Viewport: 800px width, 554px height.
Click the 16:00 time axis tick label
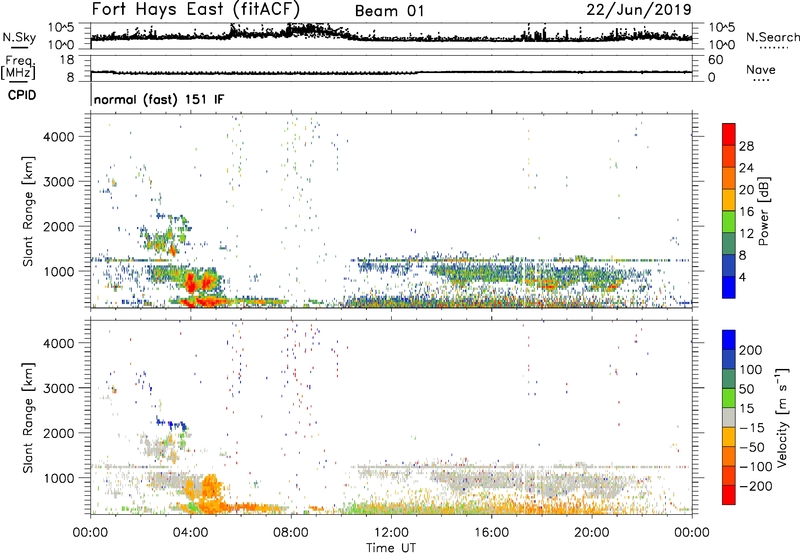point(491,533)
